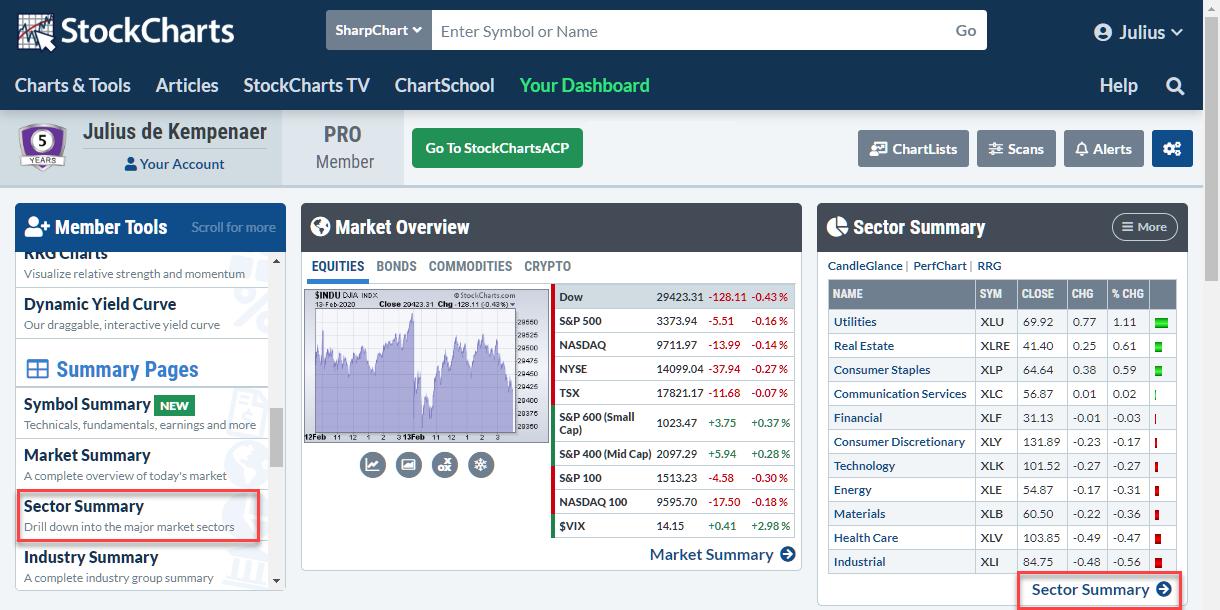The width and height of the screenshot is (1220, 610).
Task: Click the Member Tools user-plus icon
Action: pos(37,227)
